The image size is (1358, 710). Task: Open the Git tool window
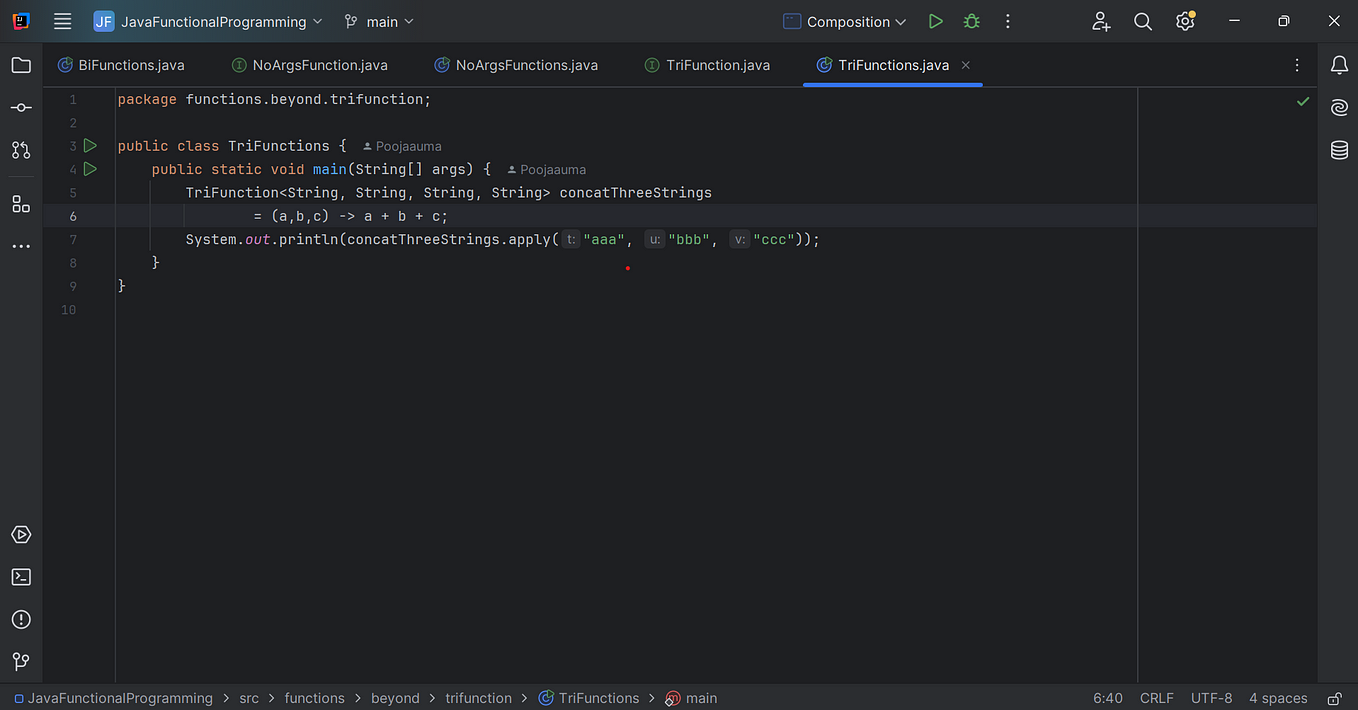pos(21,661)
